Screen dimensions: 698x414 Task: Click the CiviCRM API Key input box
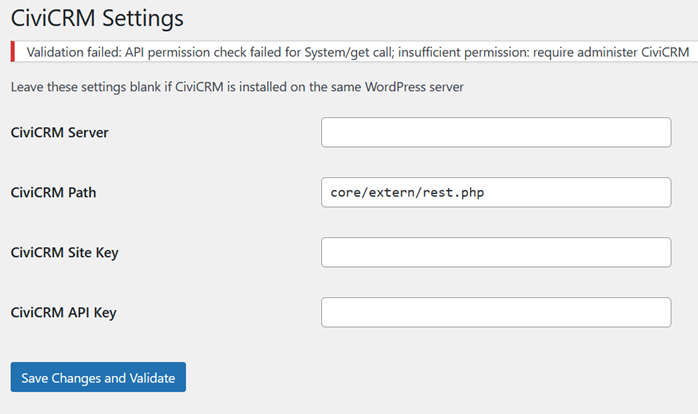495,312
